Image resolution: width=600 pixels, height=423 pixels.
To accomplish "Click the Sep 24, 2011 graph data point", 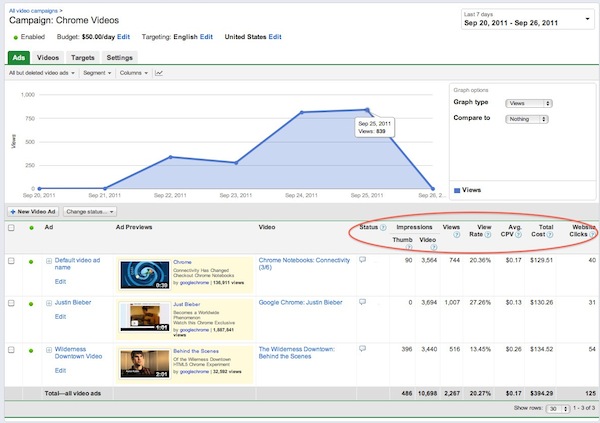I will pyautogui.click(x=302, y=112).
